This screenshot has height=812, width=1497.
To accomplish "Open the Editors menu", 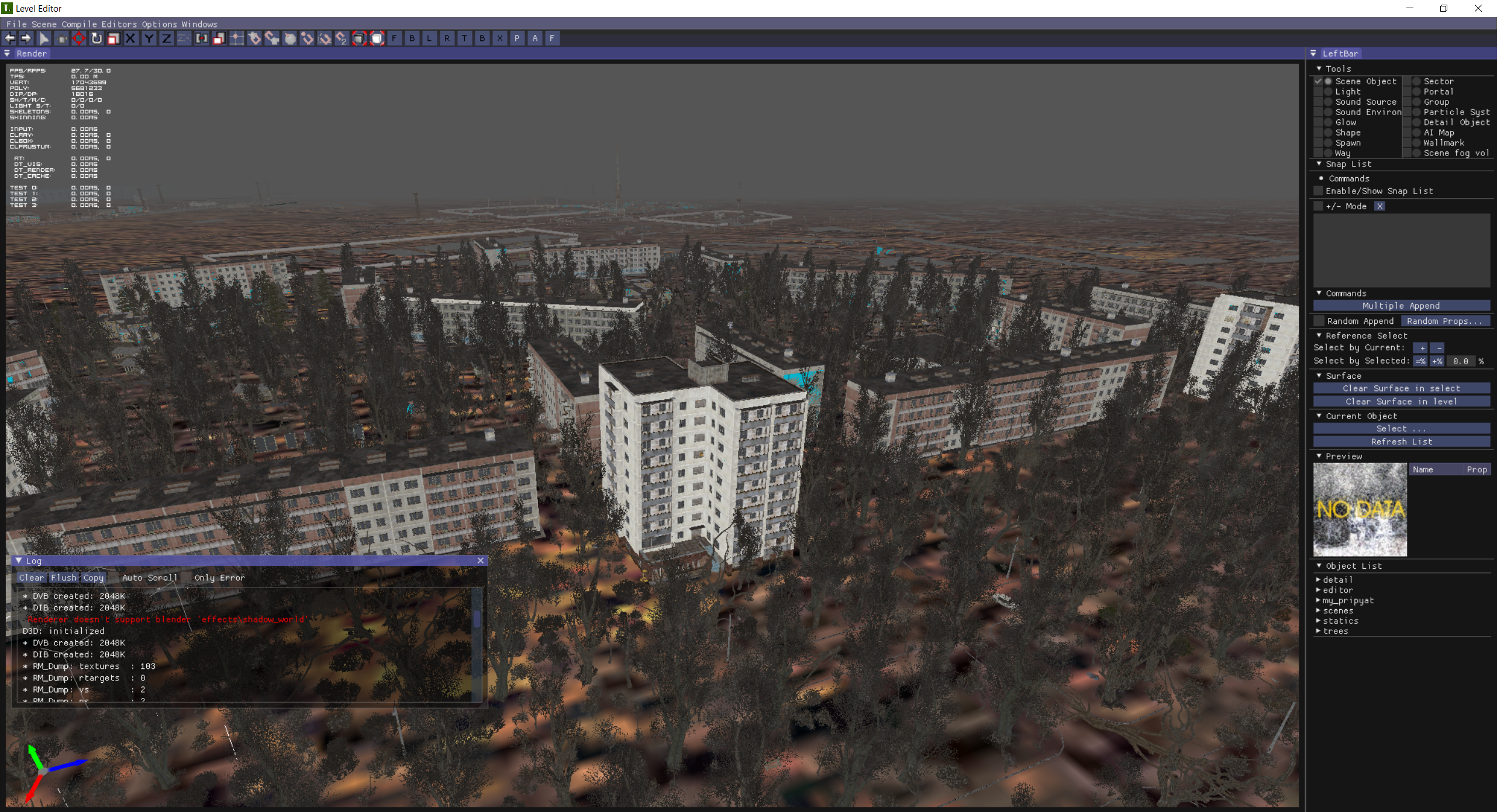I will (x=119, y=24).
